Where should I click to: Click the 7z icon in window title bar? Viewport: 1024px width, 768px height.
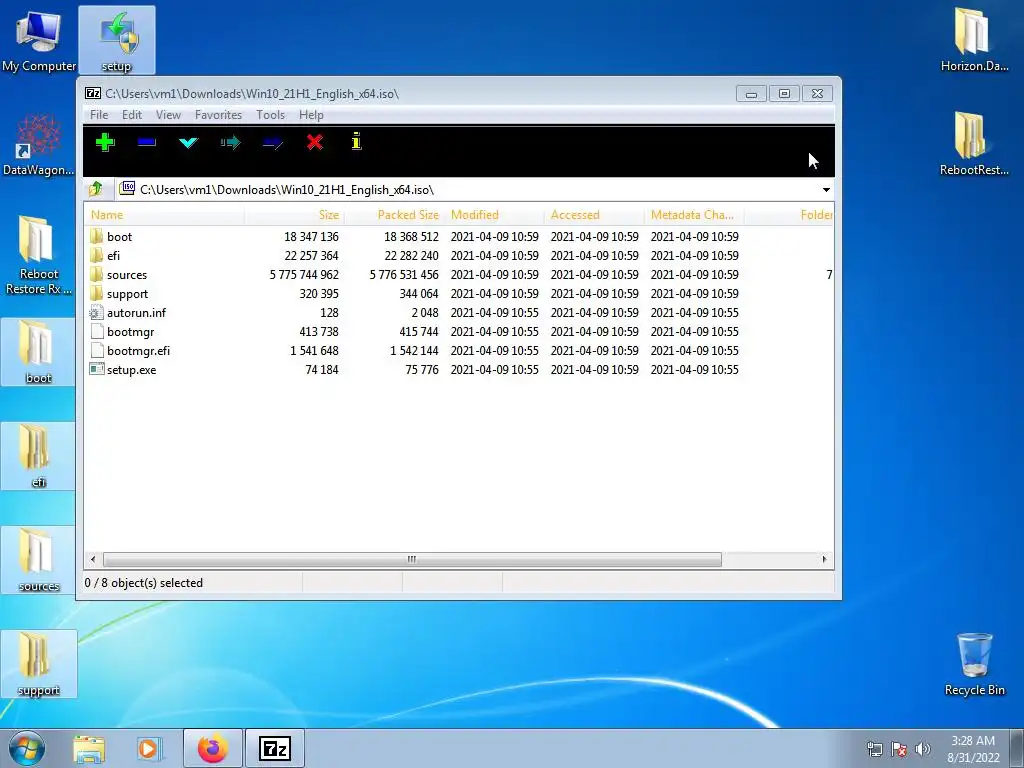[93, 93]
